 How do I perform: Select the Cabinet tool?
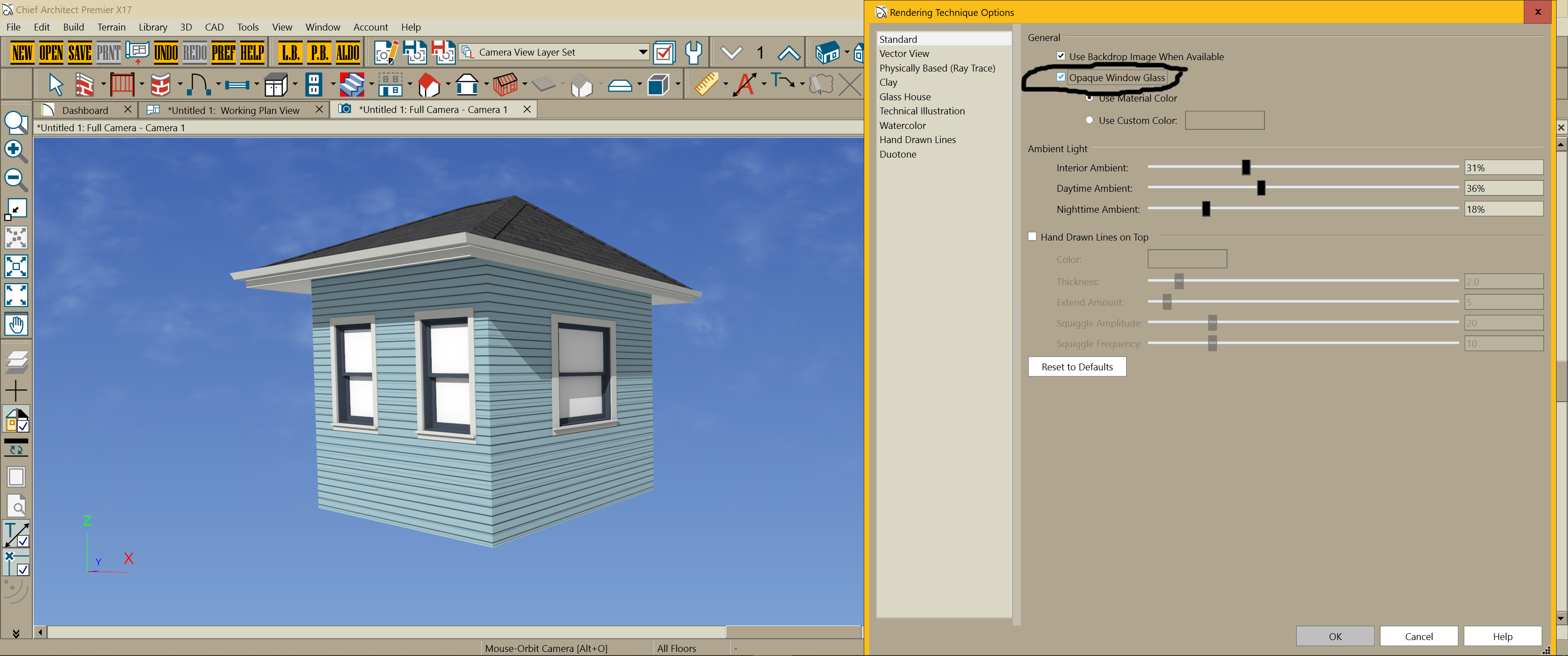pos(276,85)
